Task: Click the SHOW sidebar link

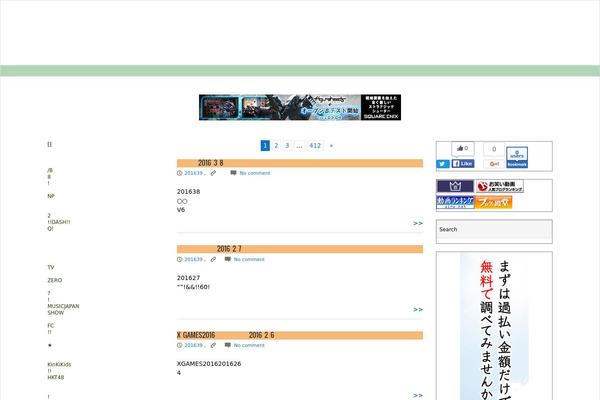Action: (x=55, y=313)
